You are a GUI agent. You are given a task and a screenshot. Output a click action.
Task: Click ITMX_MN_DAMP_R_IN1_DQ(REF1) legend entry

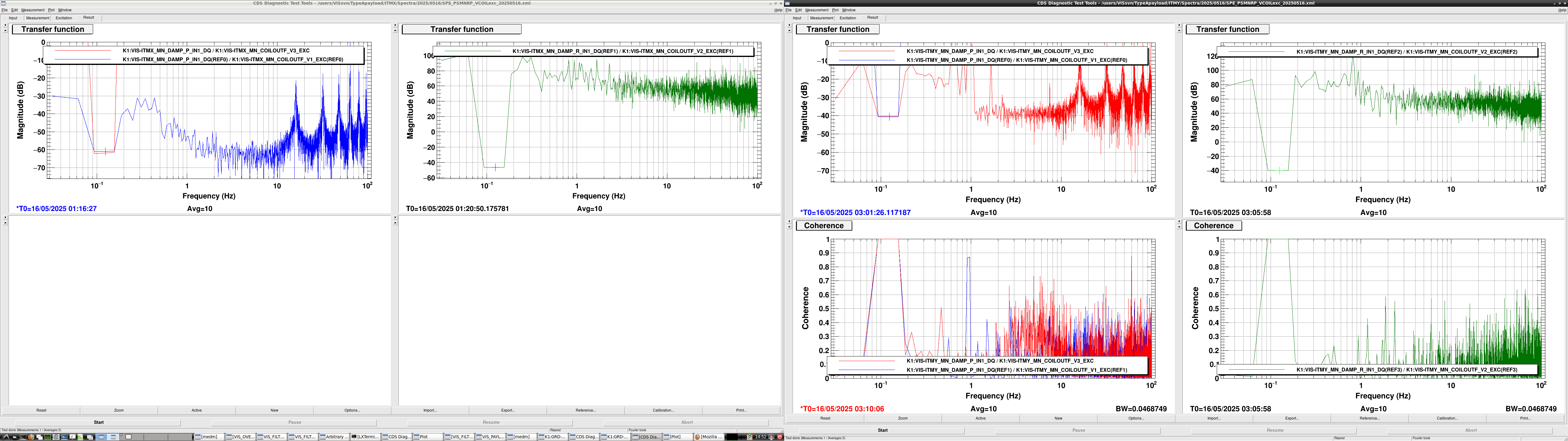pyautogui.click(x=623, y=51)
